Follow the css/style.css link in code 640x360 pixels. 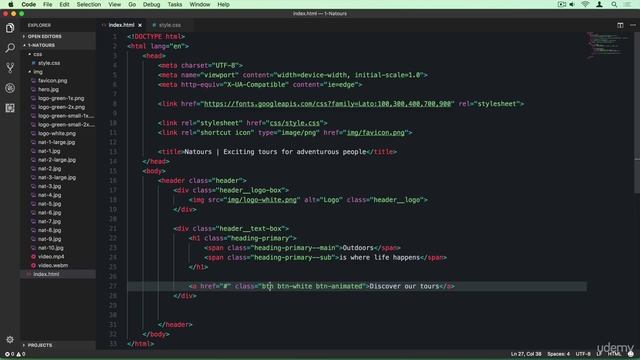point(294,123)
